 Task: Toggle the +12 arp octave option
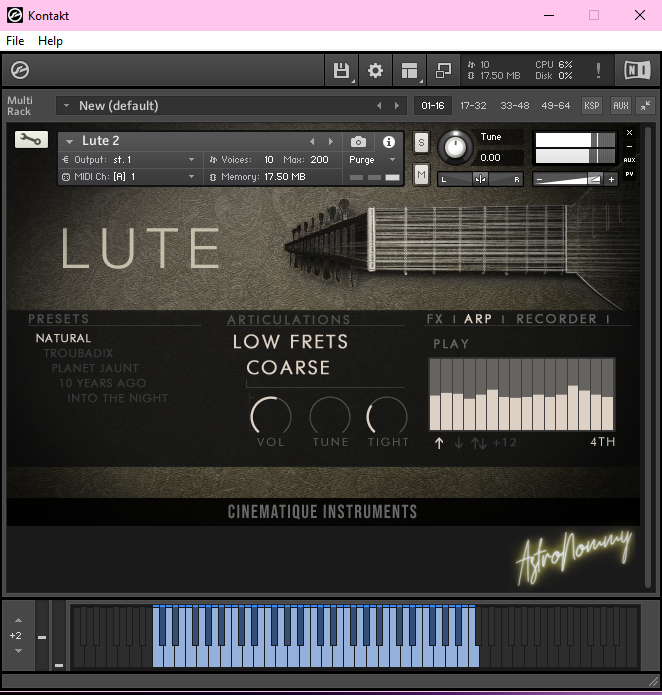[x=504, y=442]
